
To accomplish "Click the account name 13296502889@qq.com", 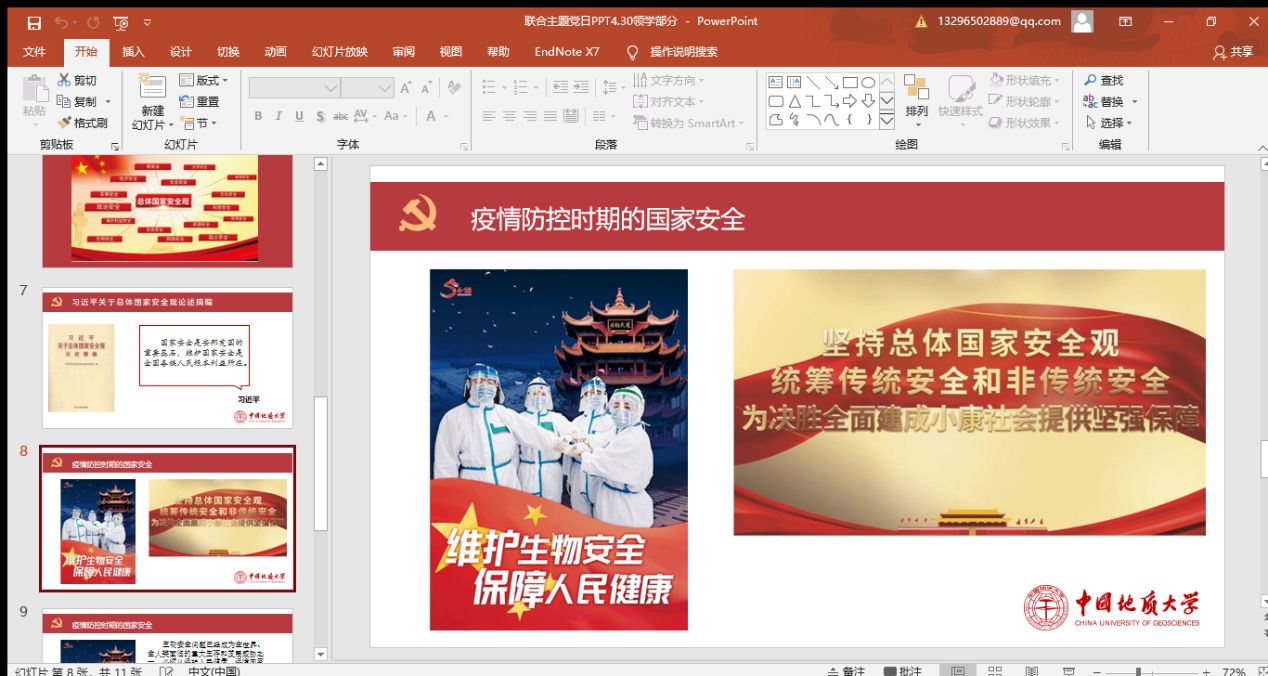I will [x=998, y=21].
